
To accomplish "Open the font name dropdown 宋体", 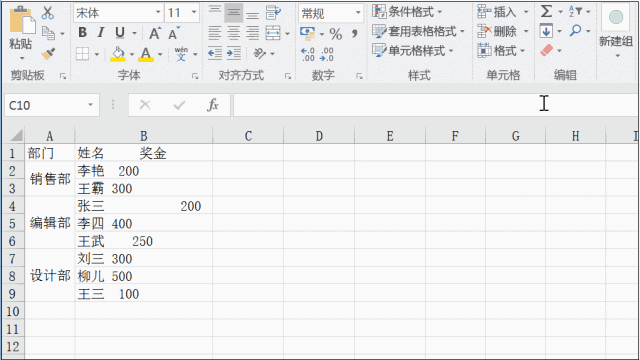I will (158, 13).
